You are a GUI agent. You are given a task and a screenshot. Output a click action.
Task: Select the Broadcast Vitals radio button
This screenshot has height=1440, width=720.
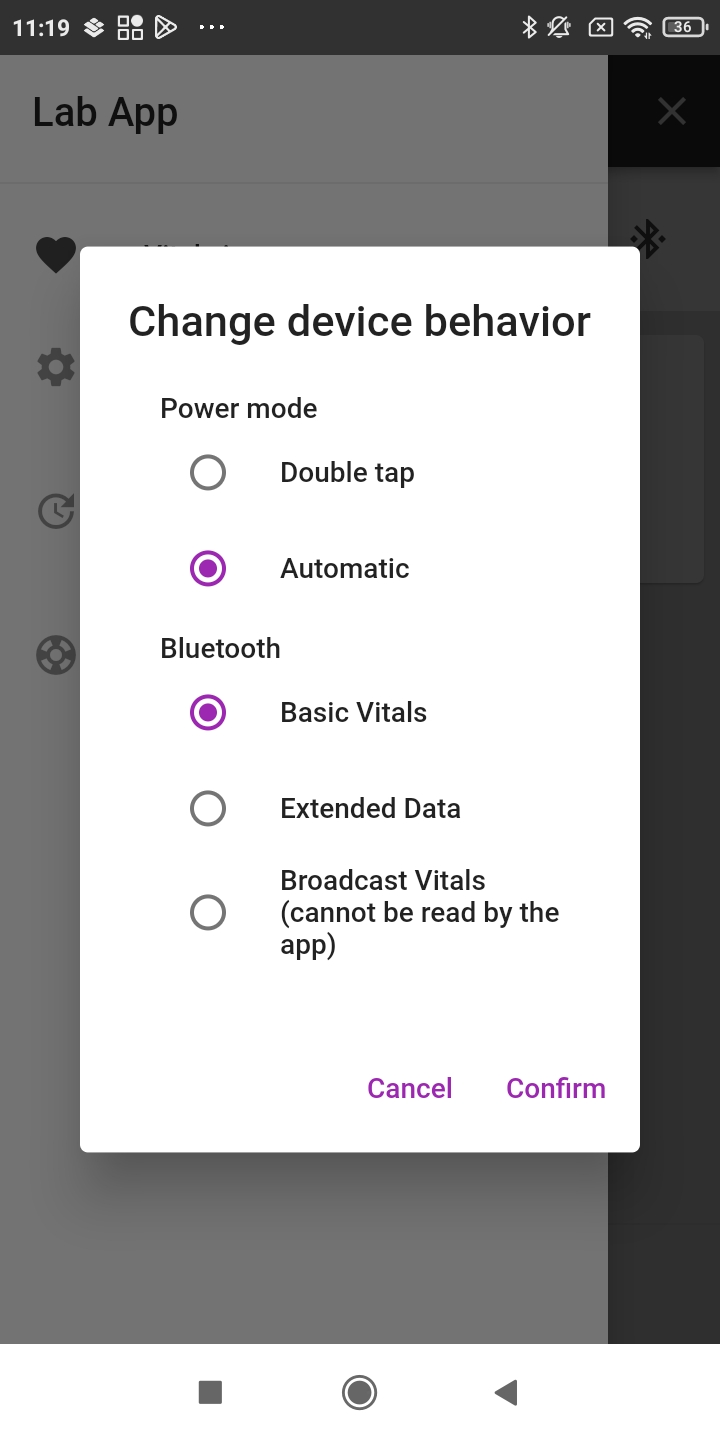(x=208, y=912)
